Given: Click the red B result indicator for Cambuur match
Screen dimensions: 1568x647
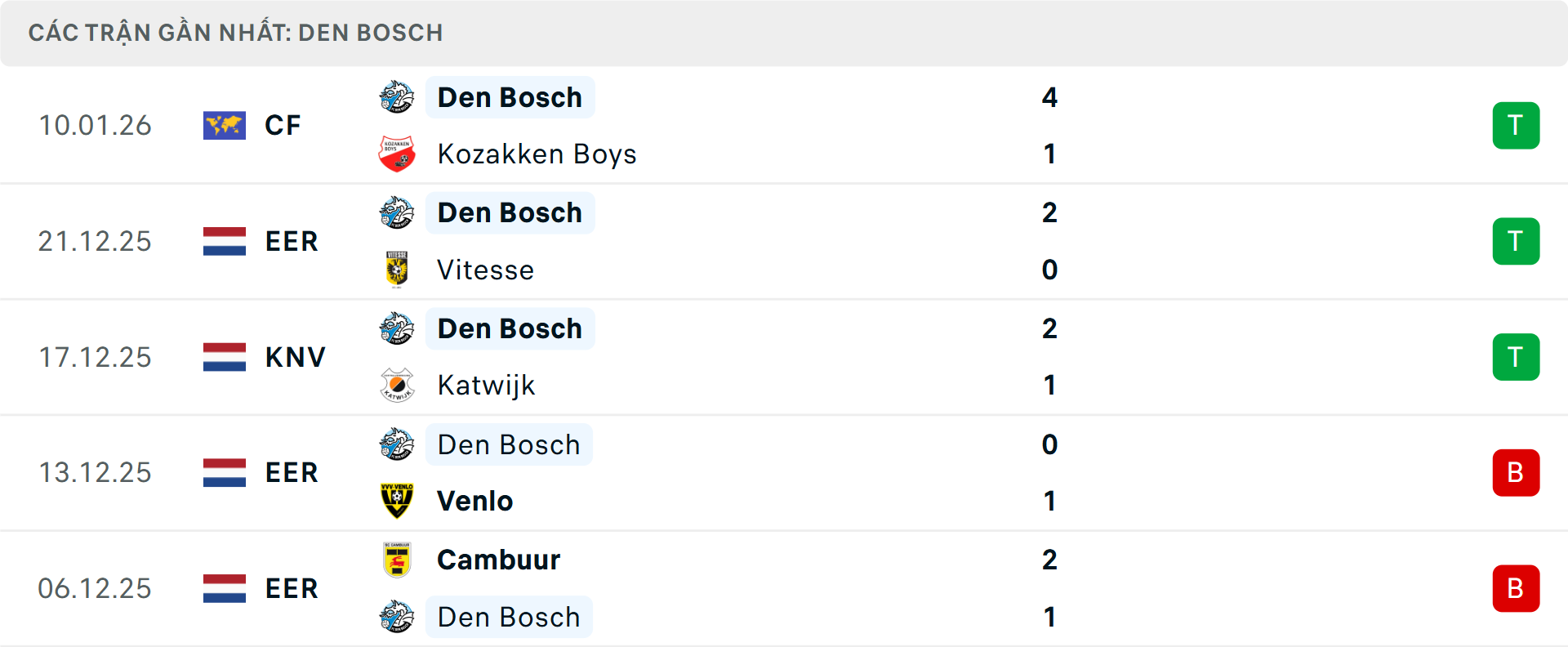Looking at the screenshot, I should click(x=1517, y=588).
